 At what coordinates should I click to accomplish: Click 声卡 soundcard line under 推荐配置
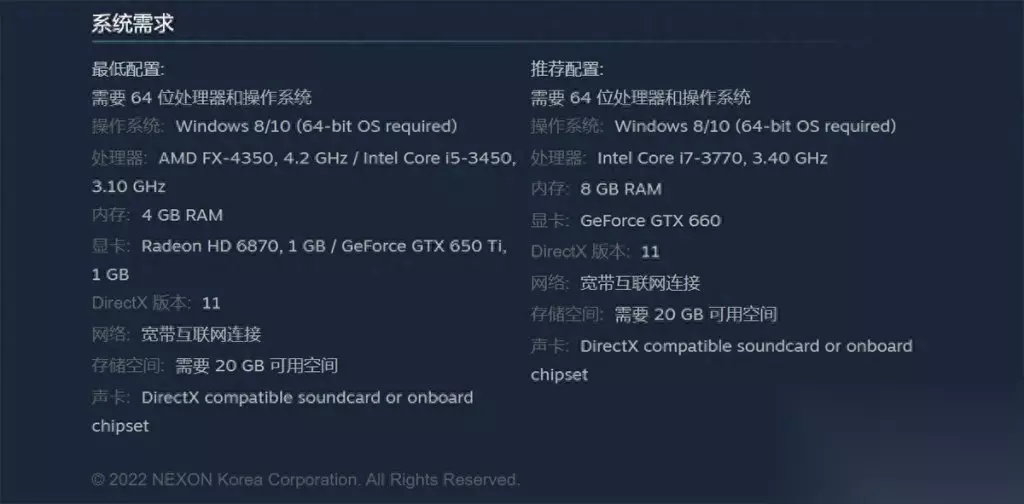721,346
